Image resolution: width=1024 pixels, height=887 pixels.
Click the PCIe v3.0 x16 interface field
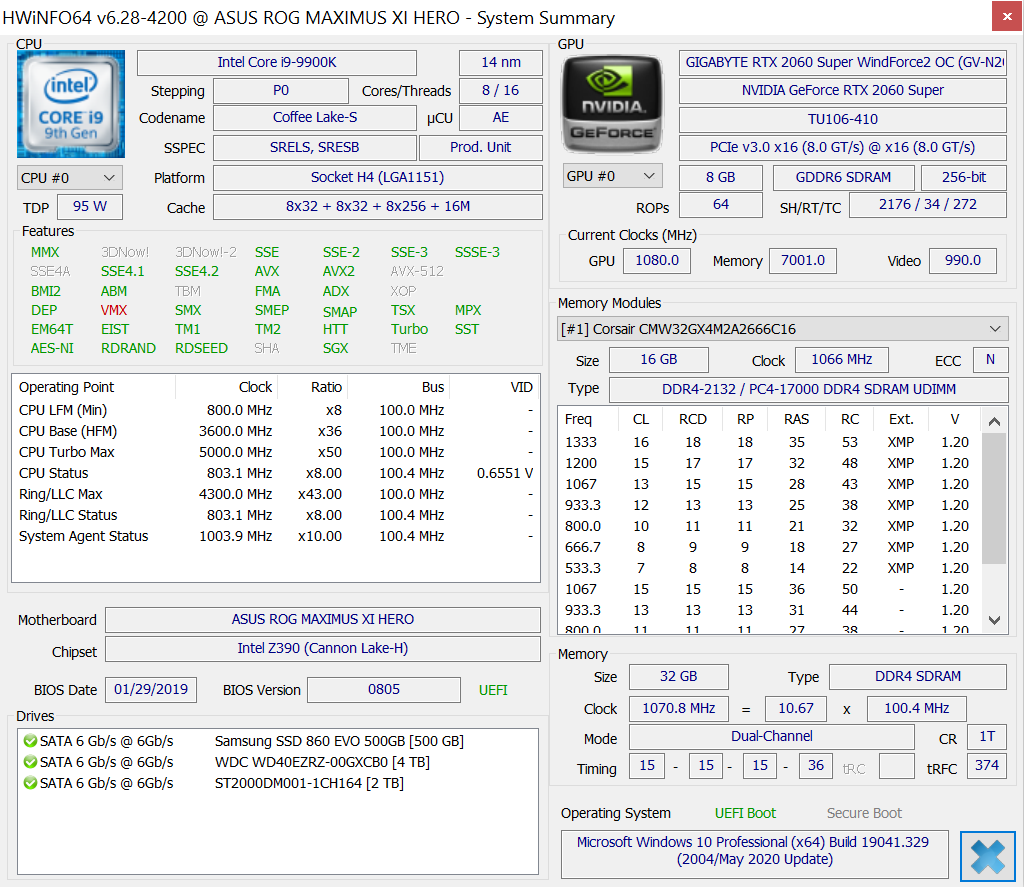click(842, 148)
